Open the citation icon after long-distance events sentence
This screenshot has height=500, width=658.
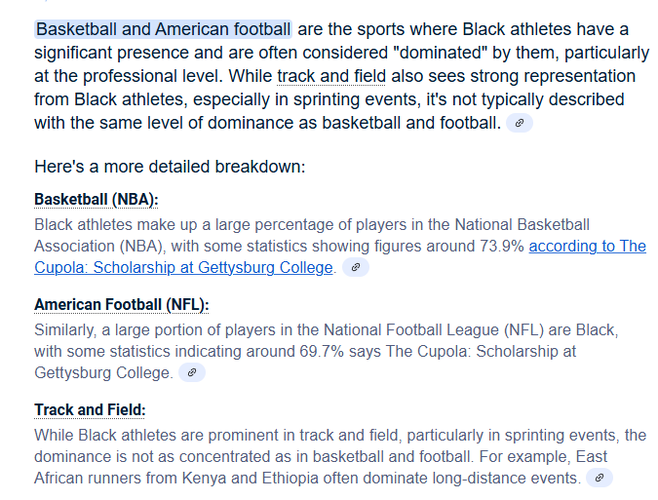pyautogui.click(x=599, y=478)
